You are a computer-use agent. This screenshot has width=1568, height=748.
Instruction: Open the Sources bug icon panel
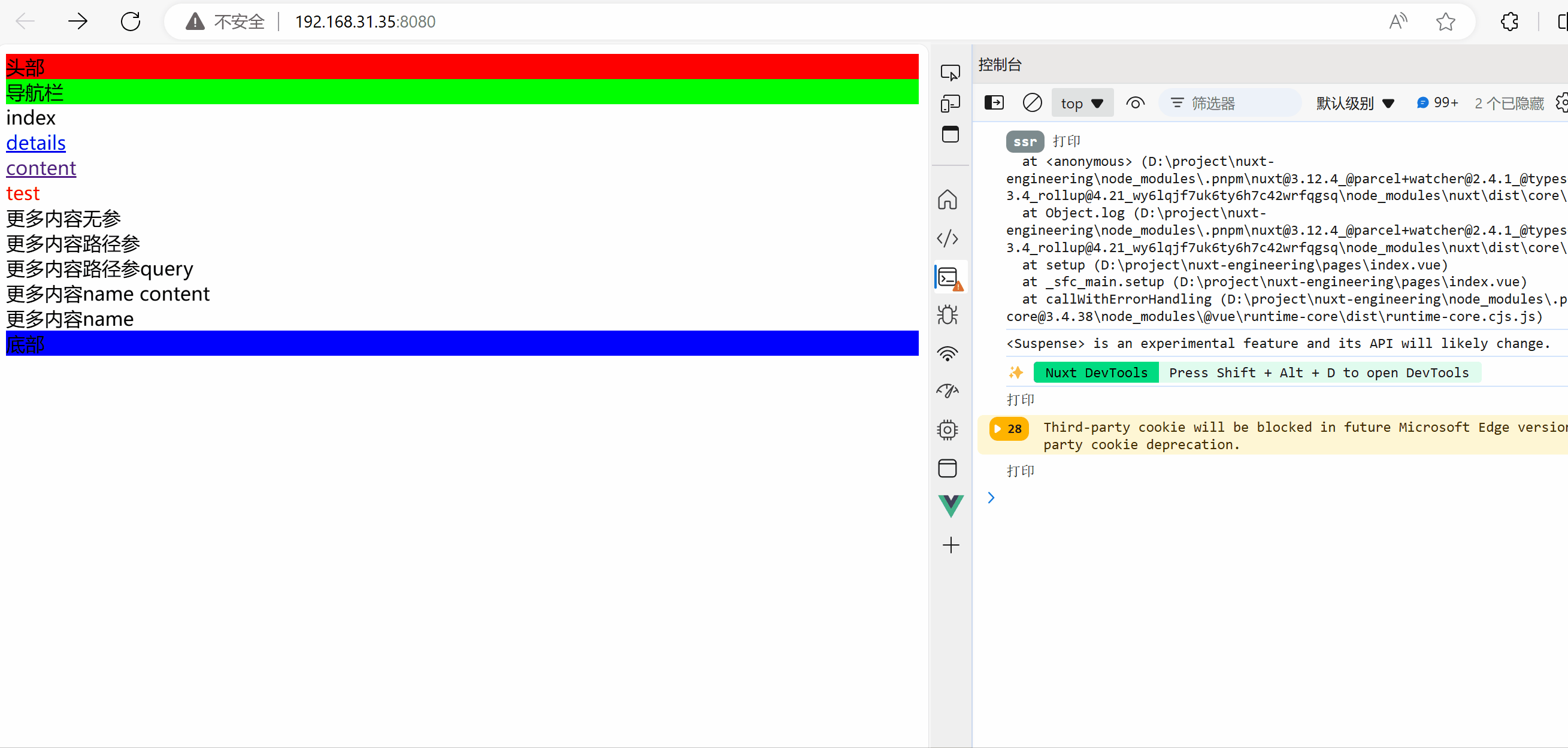948,314
